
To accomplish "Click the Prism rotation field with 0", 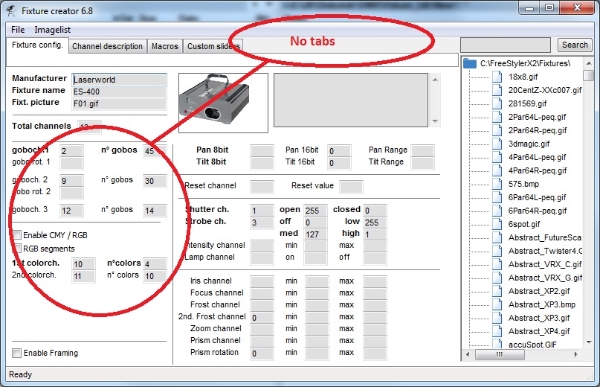I will tap(262, 353).
